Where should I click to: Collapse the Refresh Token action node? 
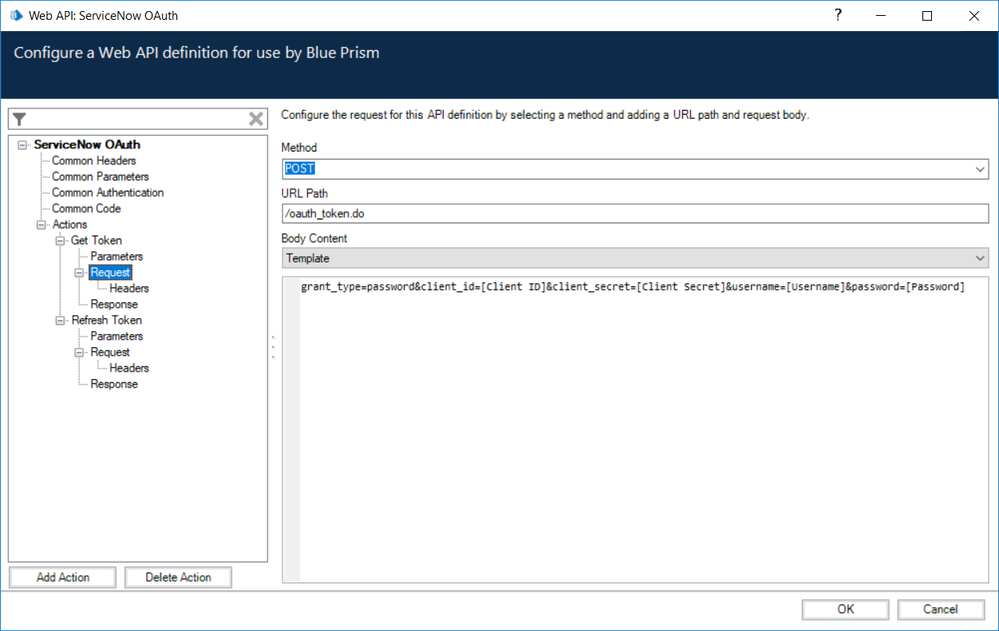pos(61,321)
